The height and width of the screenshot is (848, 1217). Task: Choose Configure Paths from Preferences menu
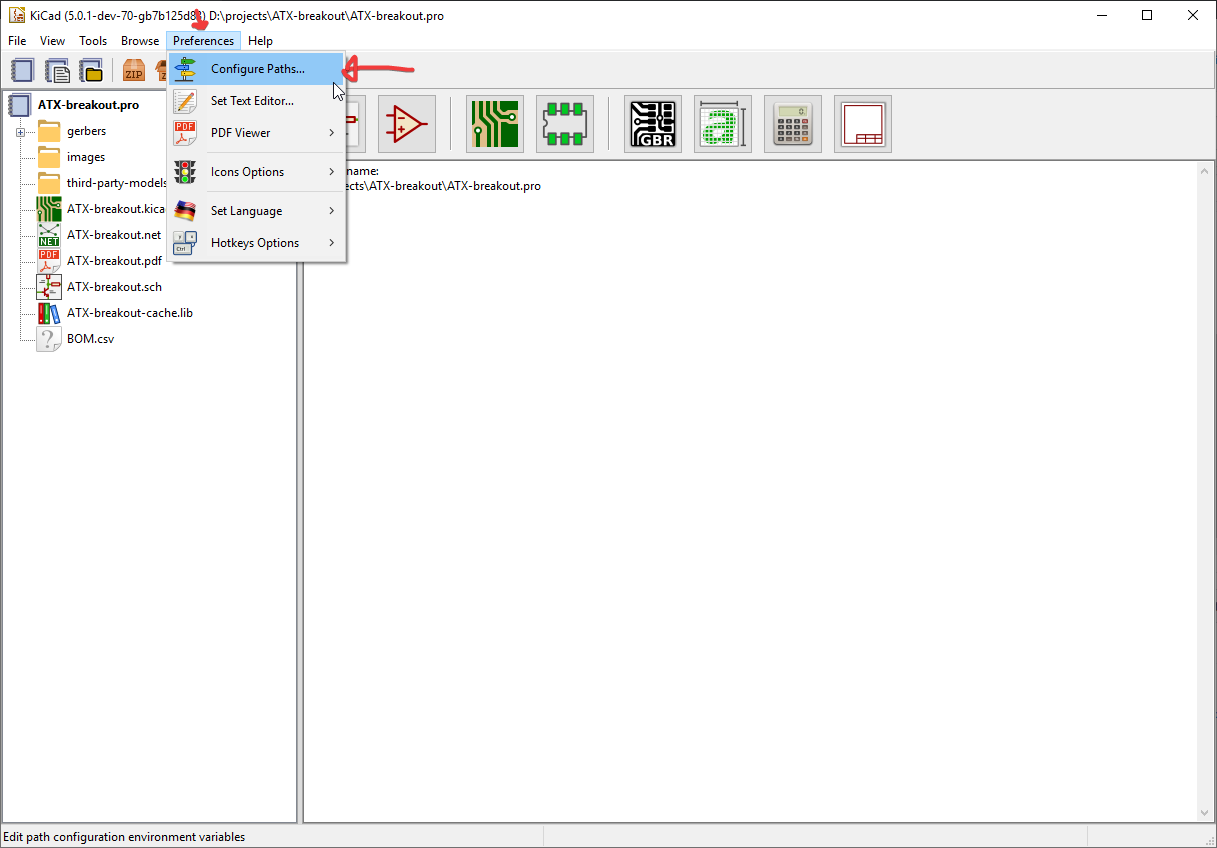257,69
